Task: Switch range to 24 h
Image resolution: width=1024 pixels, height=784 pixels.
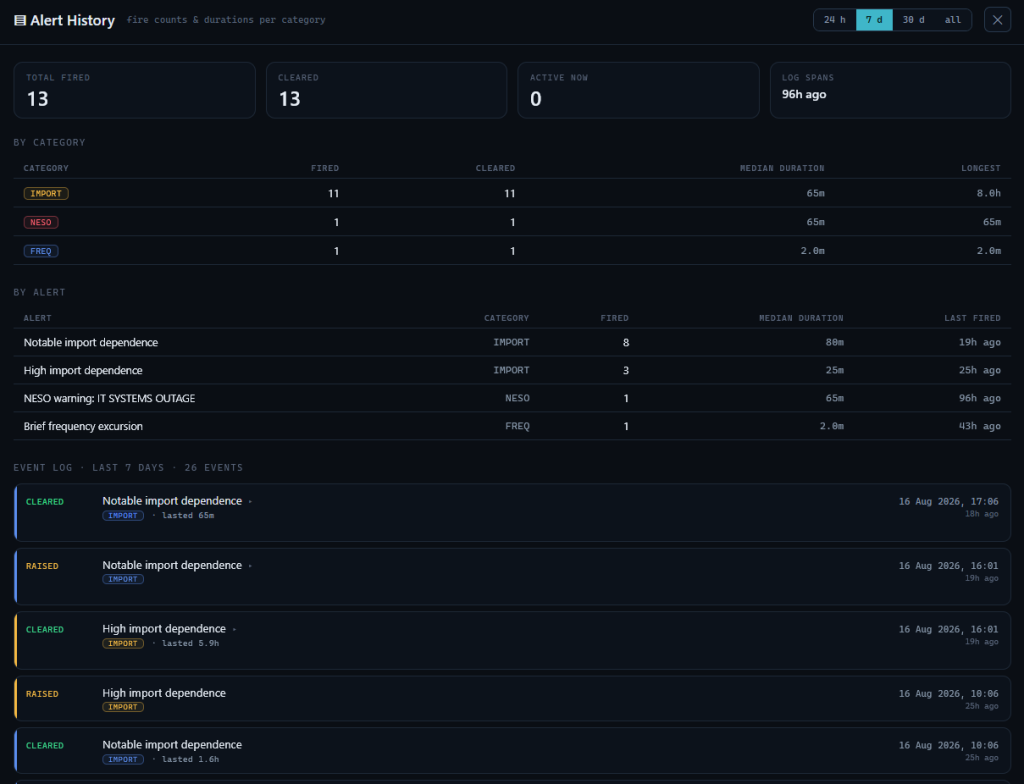Action: pyautogui.click(x=835, y=20)
